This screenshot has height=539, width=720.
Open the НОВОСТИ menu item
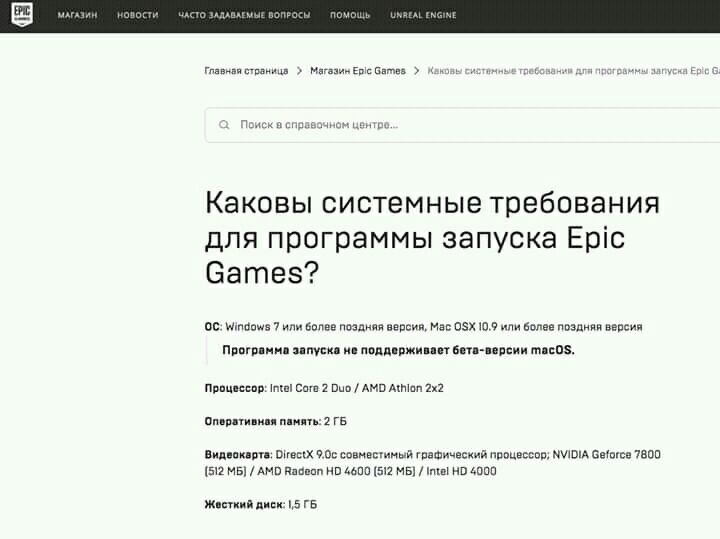(138, 15)
